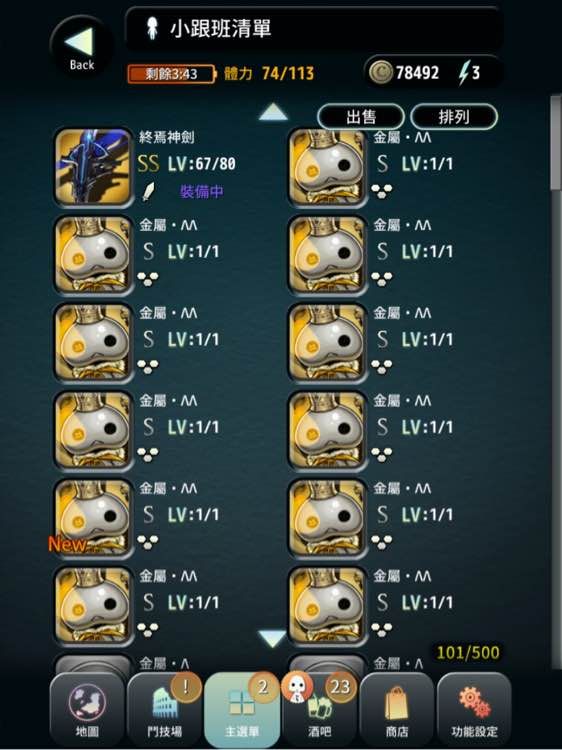Open the 排列 sort options
The image size is (562, 750).
click(454, 116)
